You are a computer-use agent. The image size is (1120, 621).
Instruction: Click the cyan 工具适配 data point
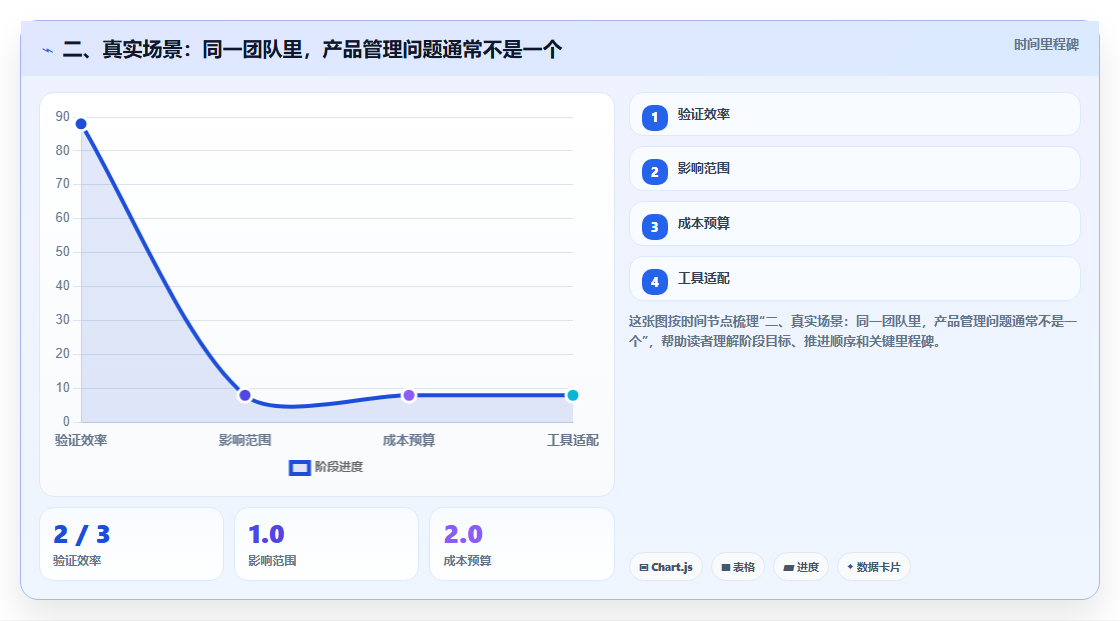[572, 395]
